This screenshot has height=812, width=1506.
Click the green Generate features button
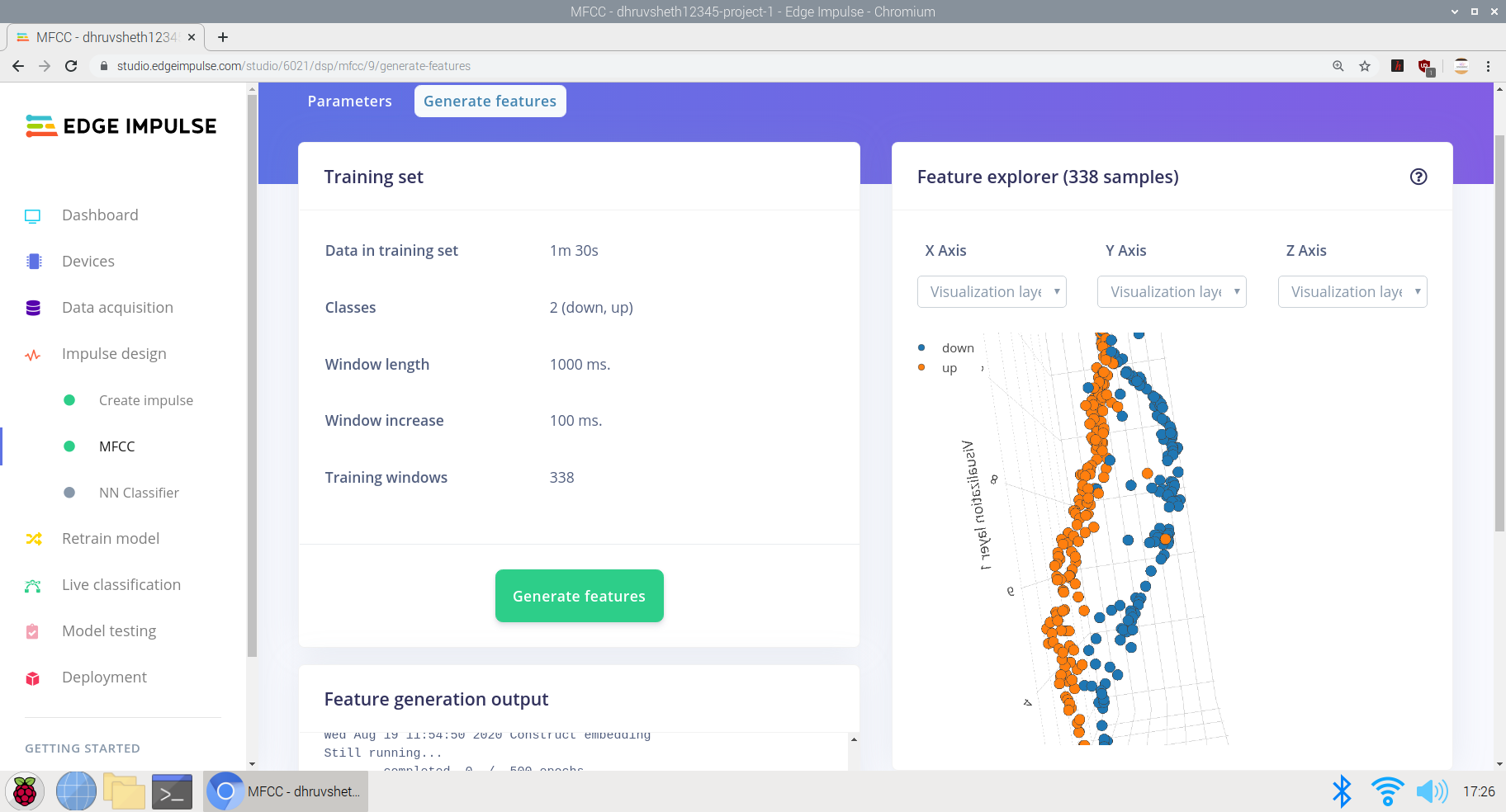coord(579,596)
